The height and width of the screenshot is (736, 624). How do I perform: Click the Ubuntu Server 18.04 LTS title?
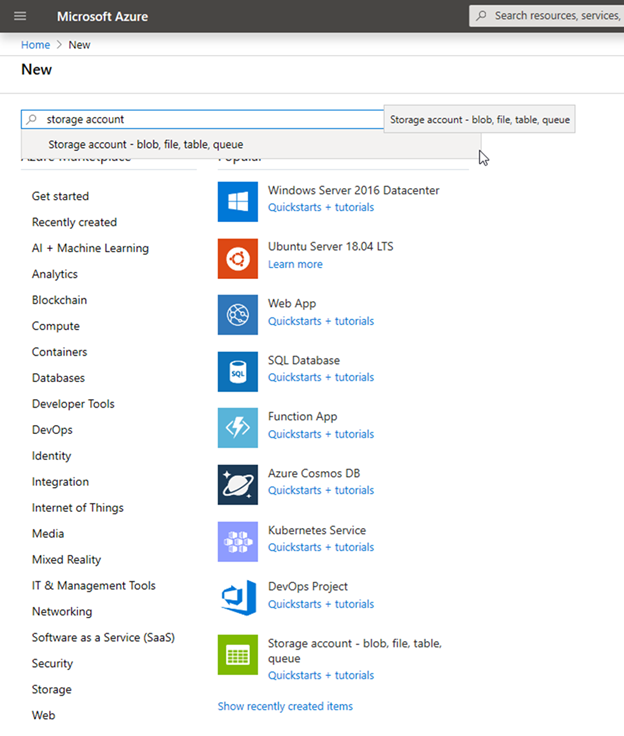(331, 246)
